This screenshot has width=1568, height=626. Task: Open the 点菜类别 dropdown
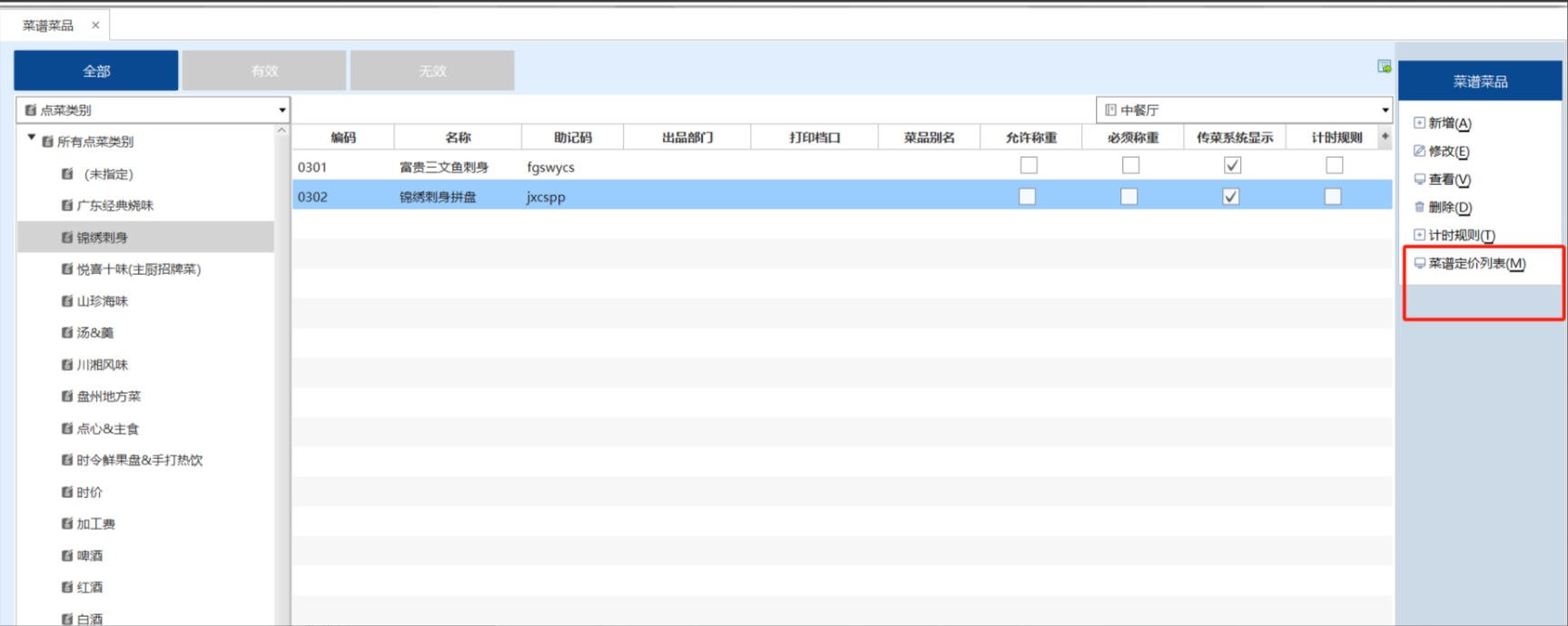tap(281, 110)
